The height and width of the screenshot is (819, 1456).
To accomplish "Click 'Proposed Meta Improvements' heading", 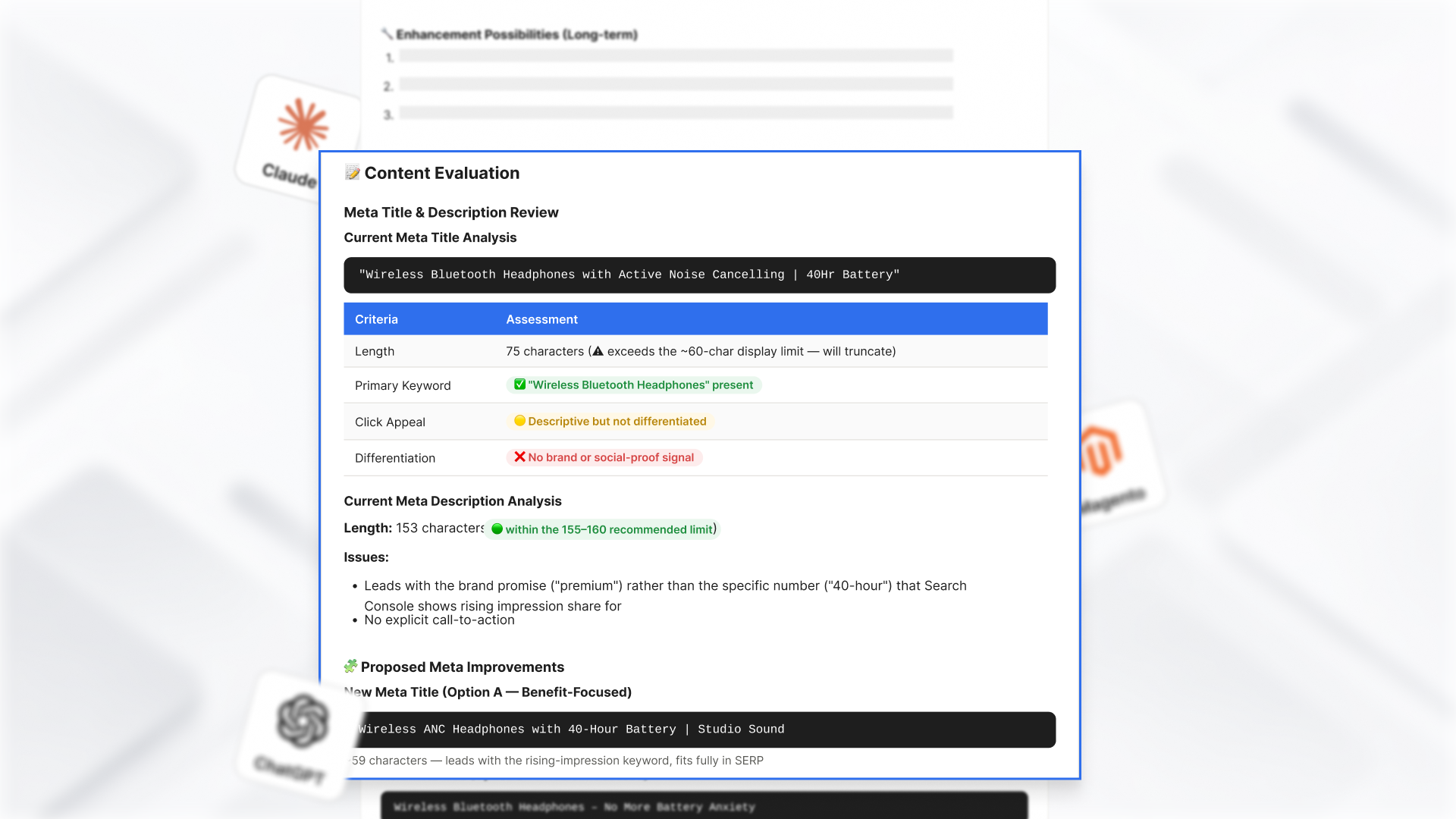I will point(463,667).
